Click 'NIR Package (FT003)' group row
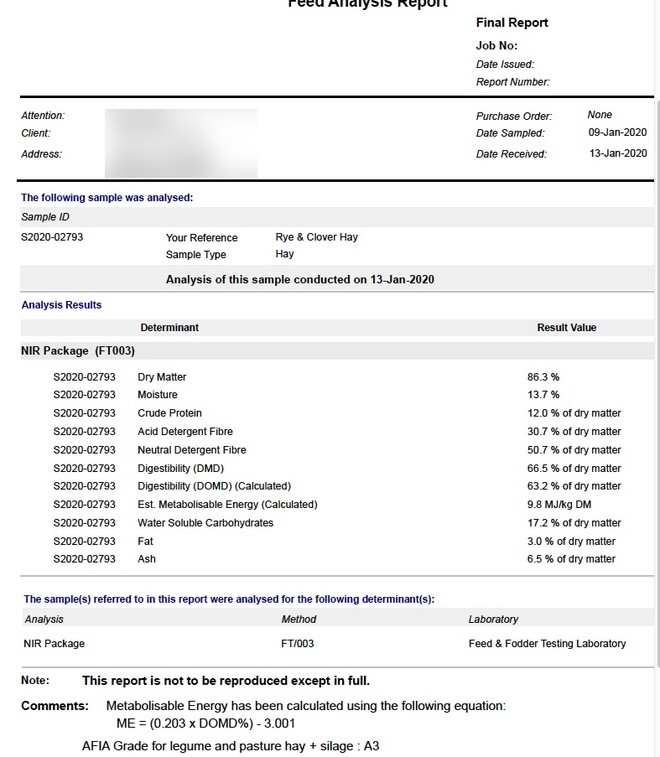 [78, 351]
